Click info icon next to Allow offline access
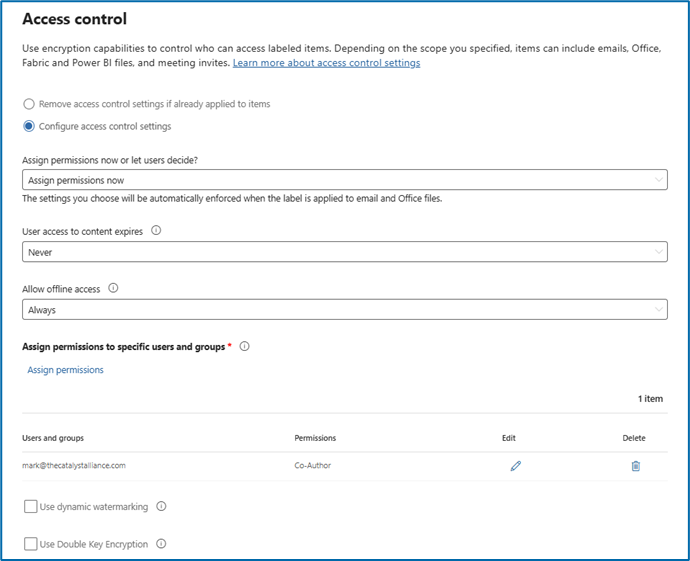Image resolution: width=690 pixels, height=561 pixels. pyautogui.click(x=113, y=289)
